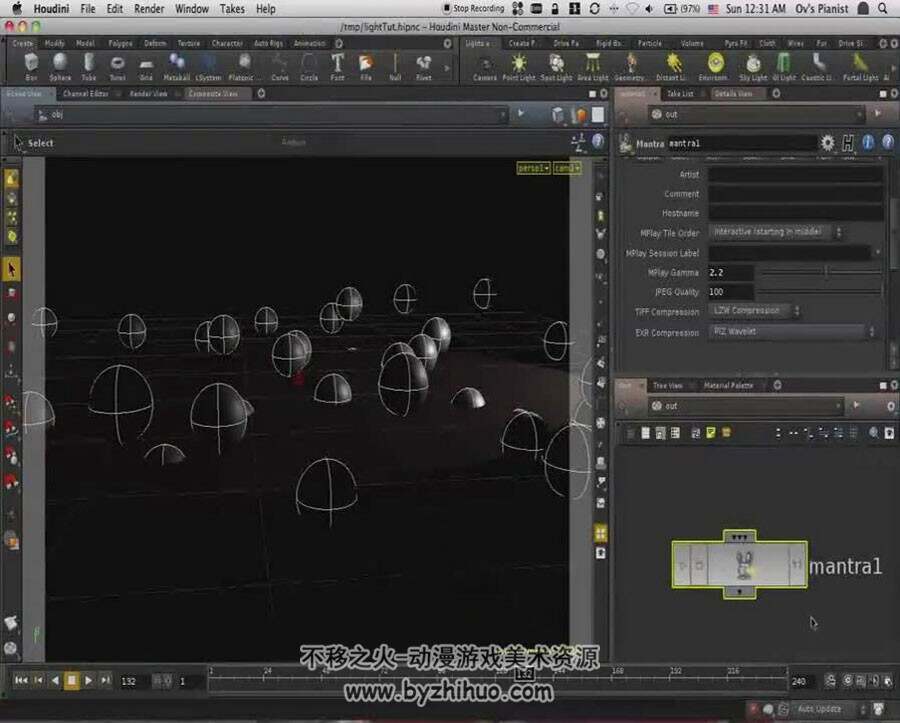Add a Spot Light

coord(556,68)
